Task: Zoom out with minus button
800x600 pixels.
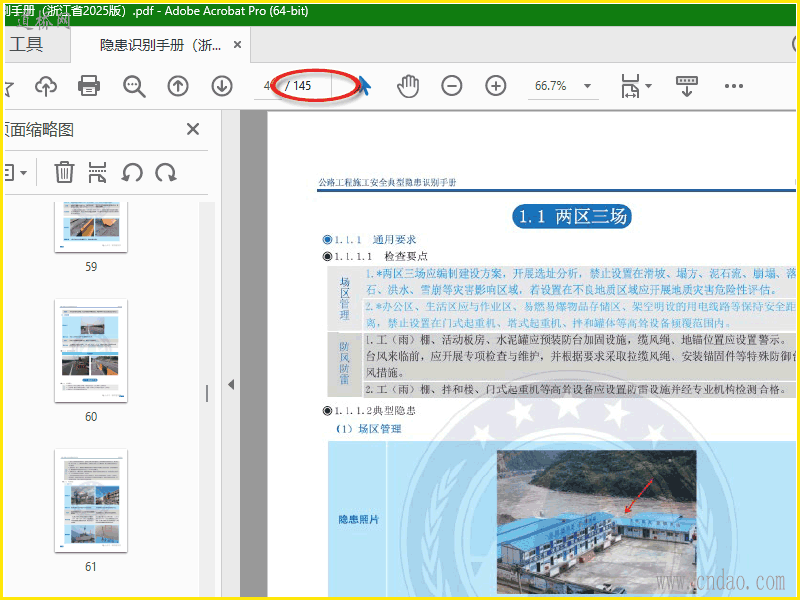Action: coord(452,86)
